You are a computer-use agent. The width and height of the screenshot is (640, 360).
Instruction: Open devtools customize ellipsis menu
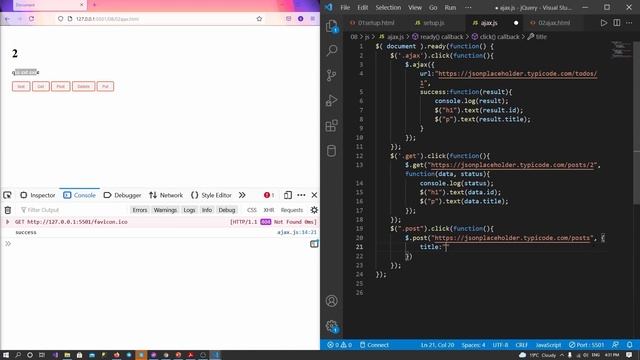pos(301,195)
